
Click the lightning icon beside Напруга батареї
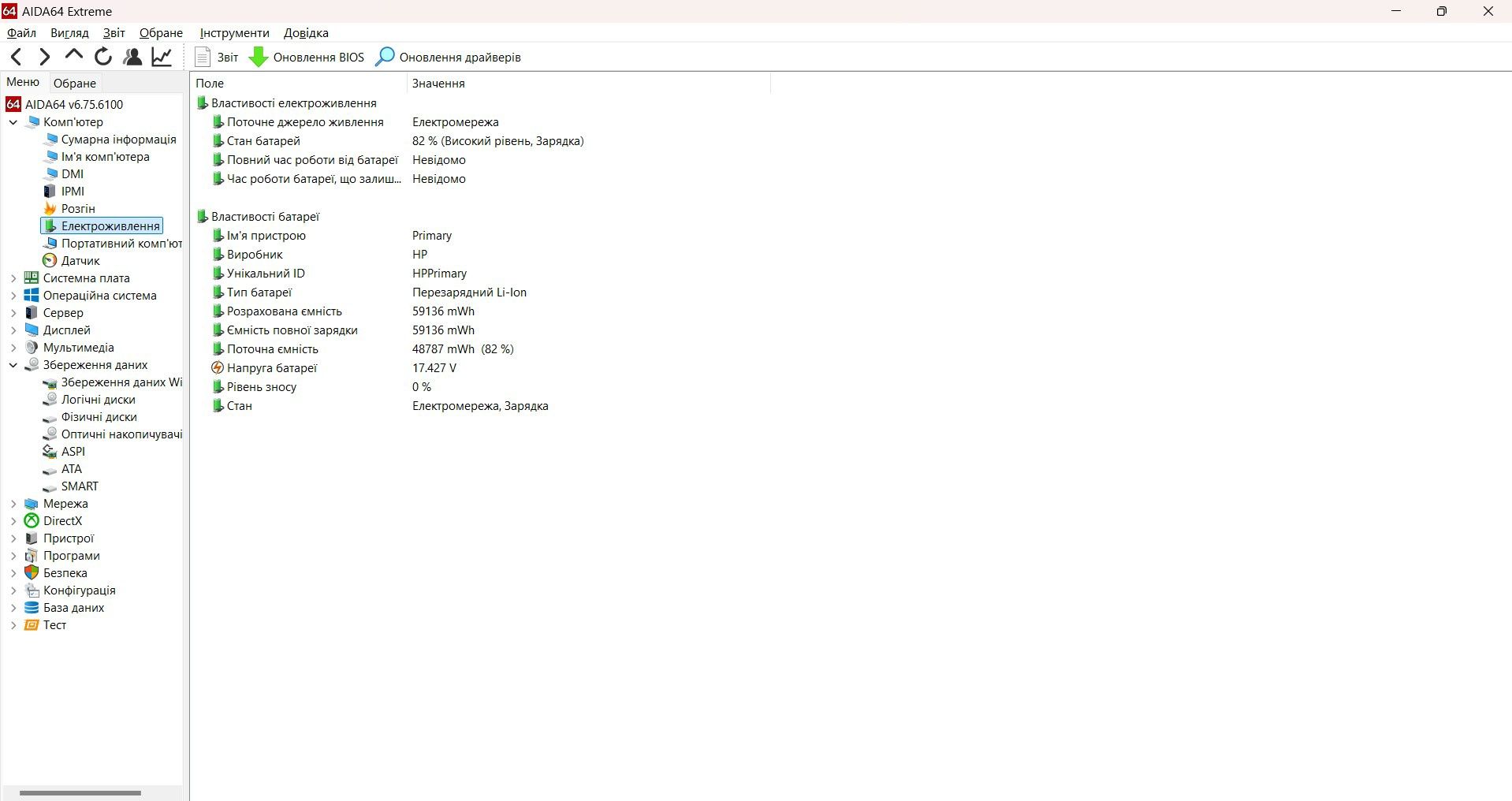tap(218, 368)
